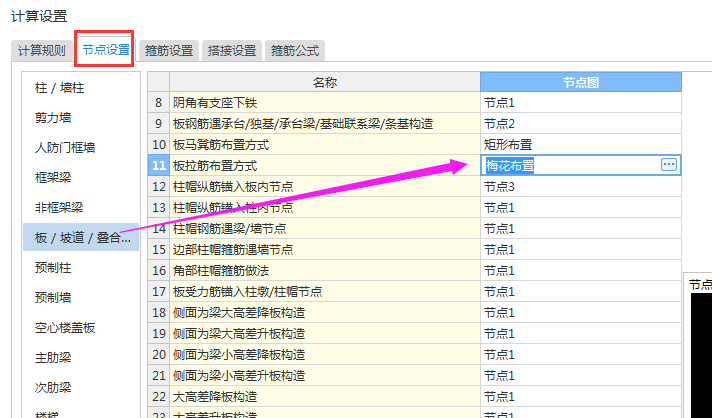This screenshot has height=418, width=712.
Task: Select row 侧面为梁小高差降板构造
Action: point(325,354)
